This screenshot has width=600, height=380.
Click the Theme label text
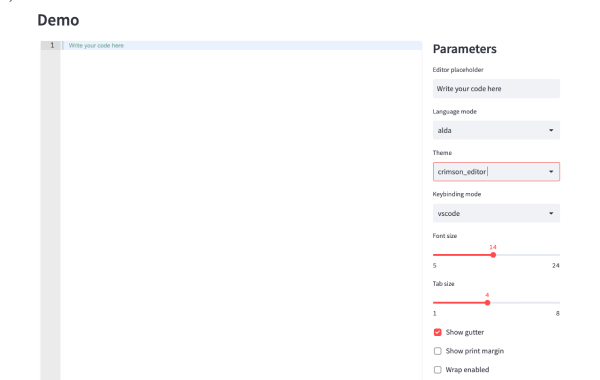(x=442, y=153)
